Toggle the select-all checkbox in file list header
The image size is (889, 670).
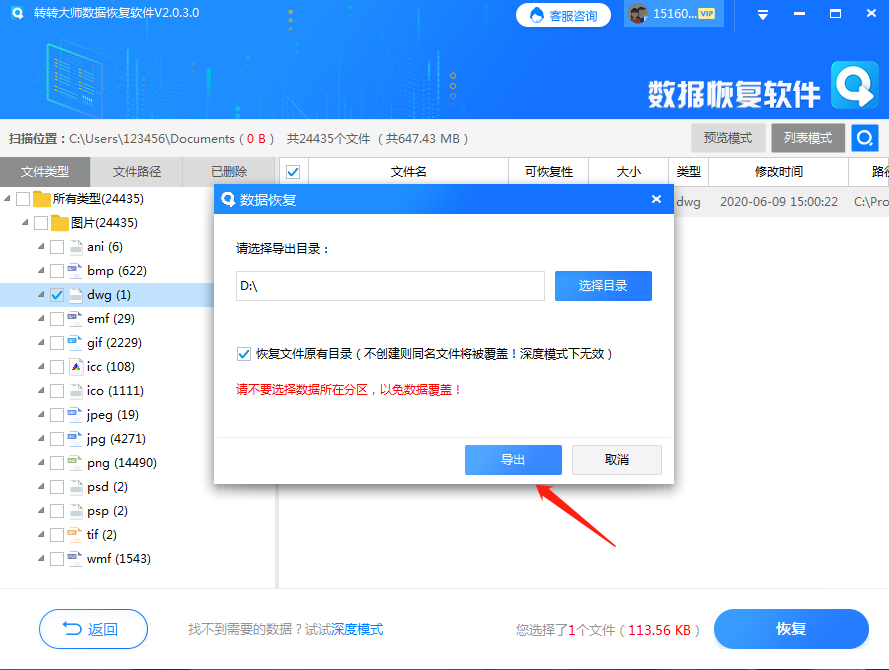point(291,171)
